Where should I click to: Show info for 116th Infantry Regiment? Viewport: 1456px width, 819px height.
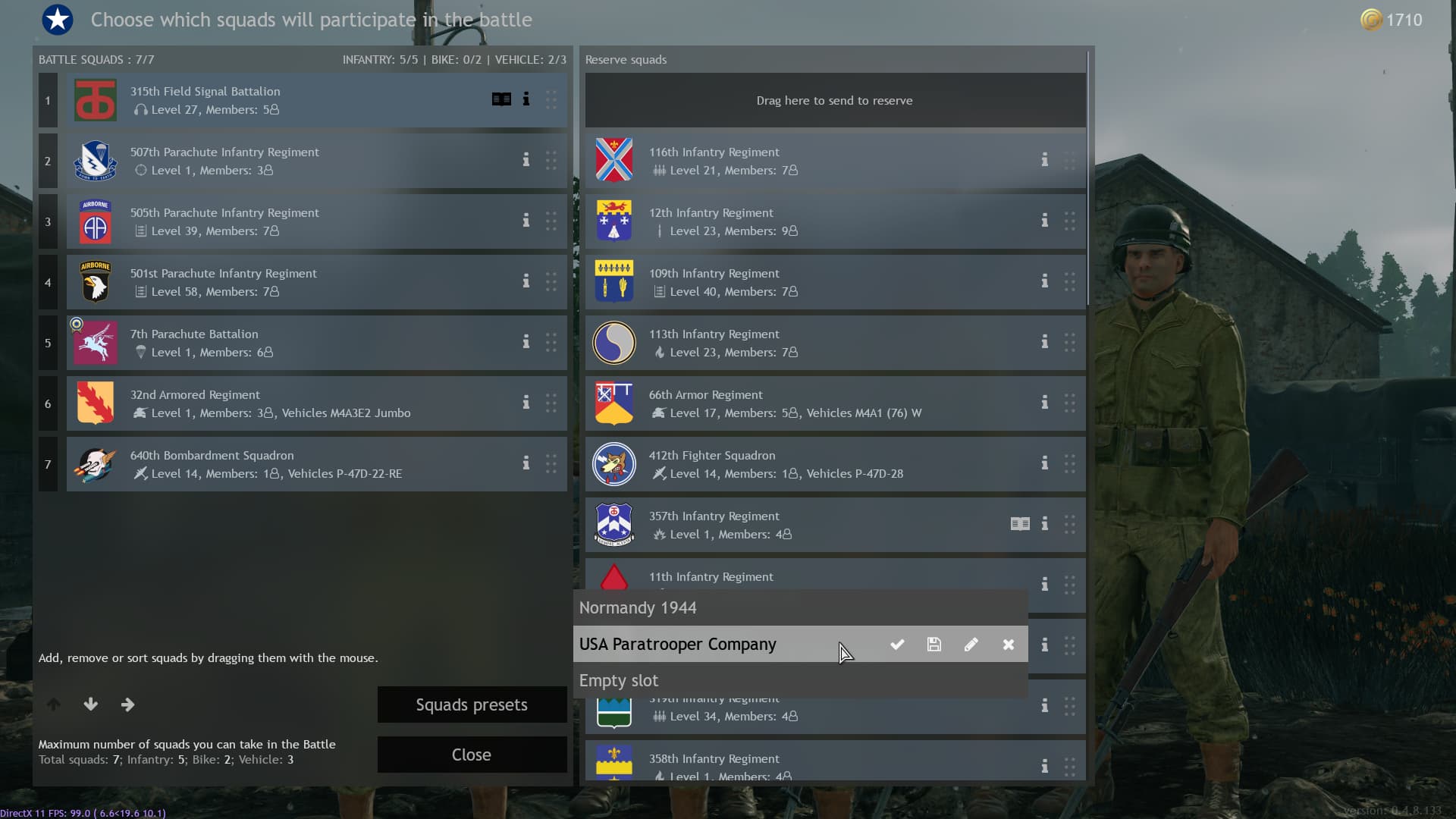1044,160
